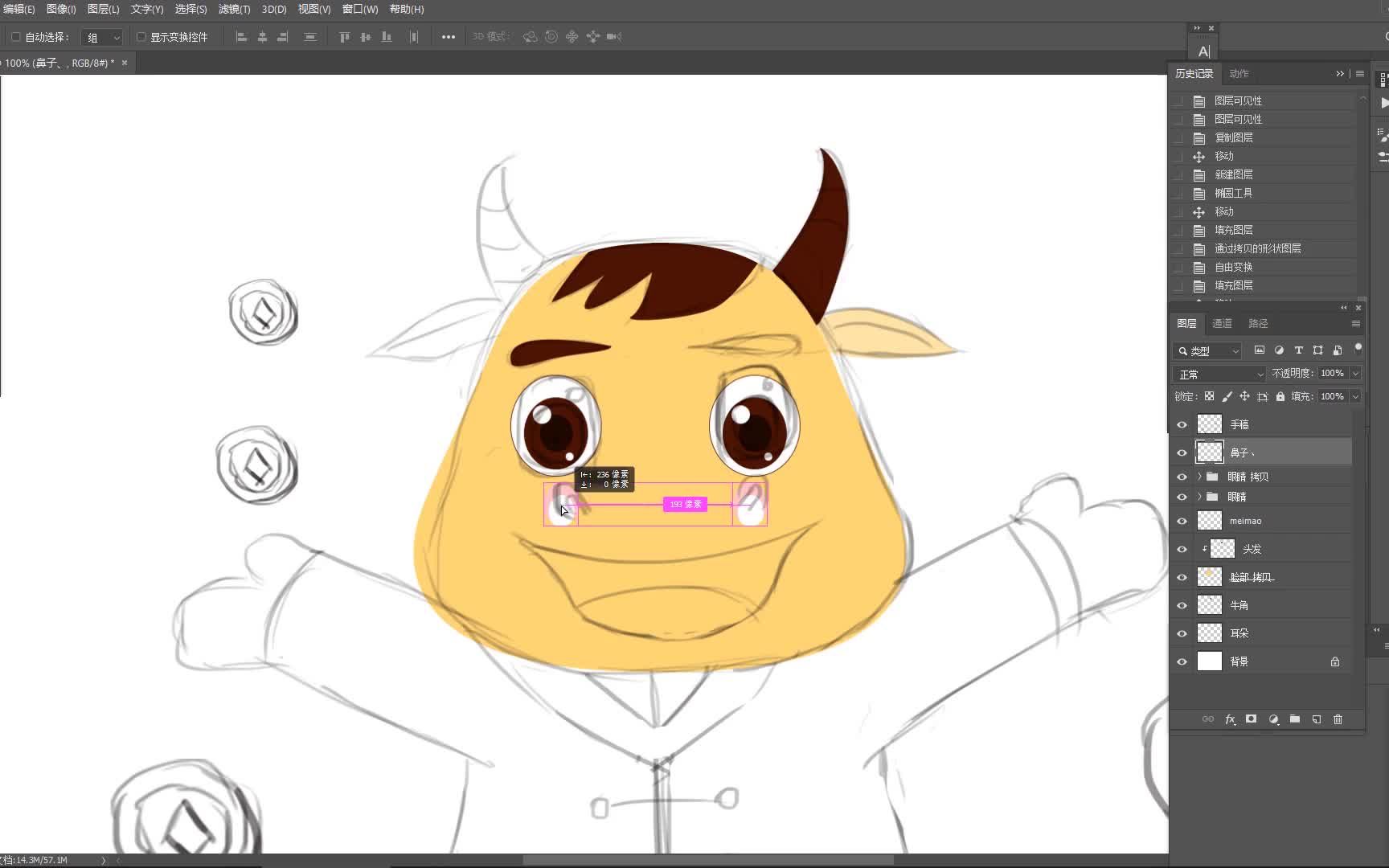Switch to the 动作 tab
Viewport: 1389px width, 868px height.
point(1239,73)
